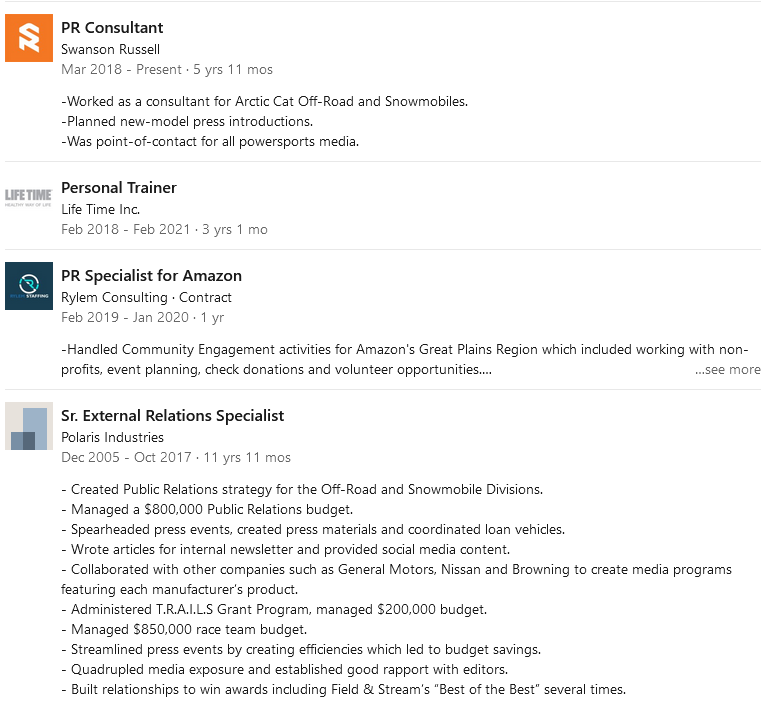The height and width of the screenshot is (710, 772).
Task: Click the Dec 2005 - Oct 2017 date line
Action: [x=176, y=457]
